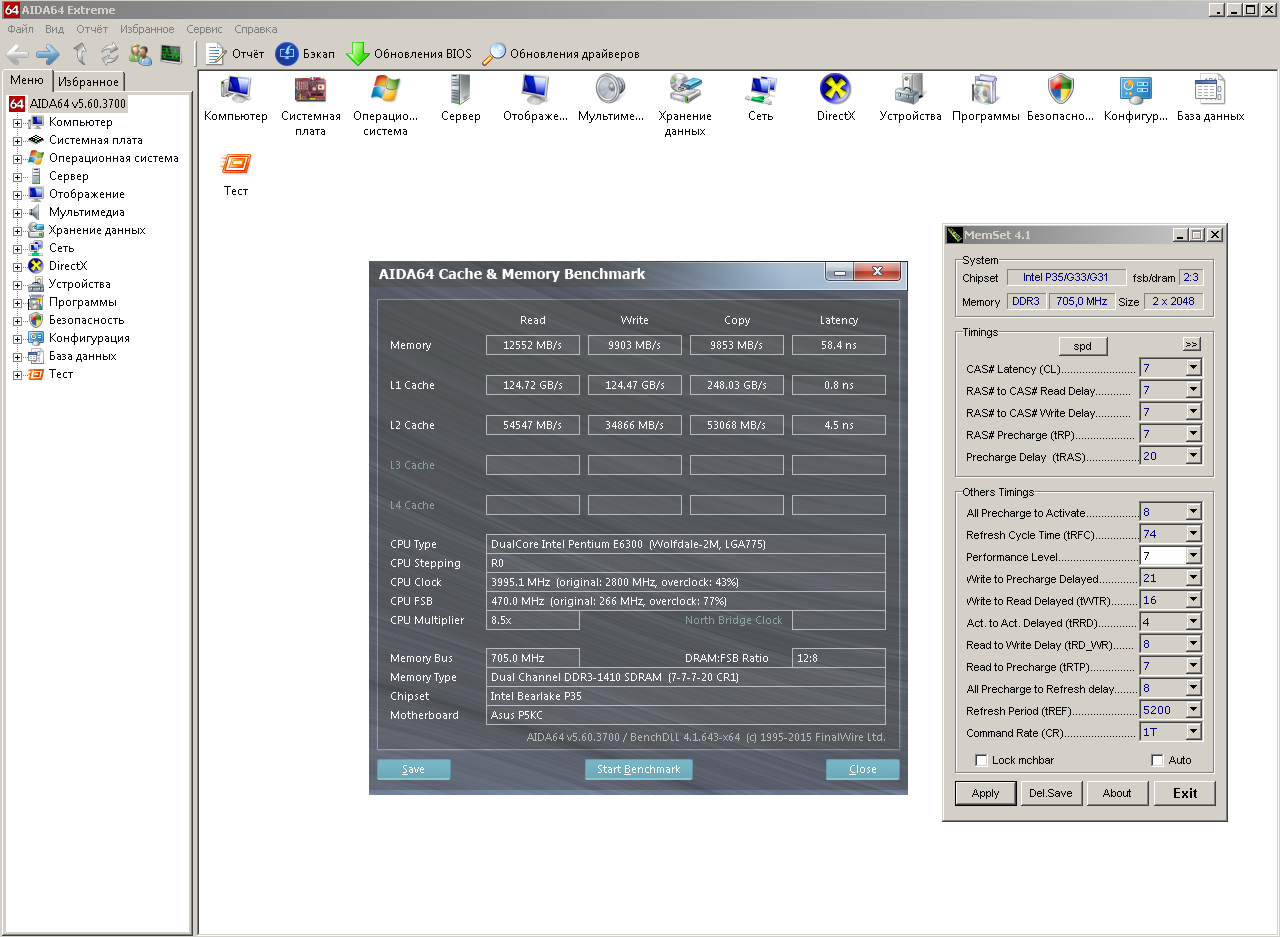
Task: Open the graph monitor toolbar icon
Action: [171, 54]
